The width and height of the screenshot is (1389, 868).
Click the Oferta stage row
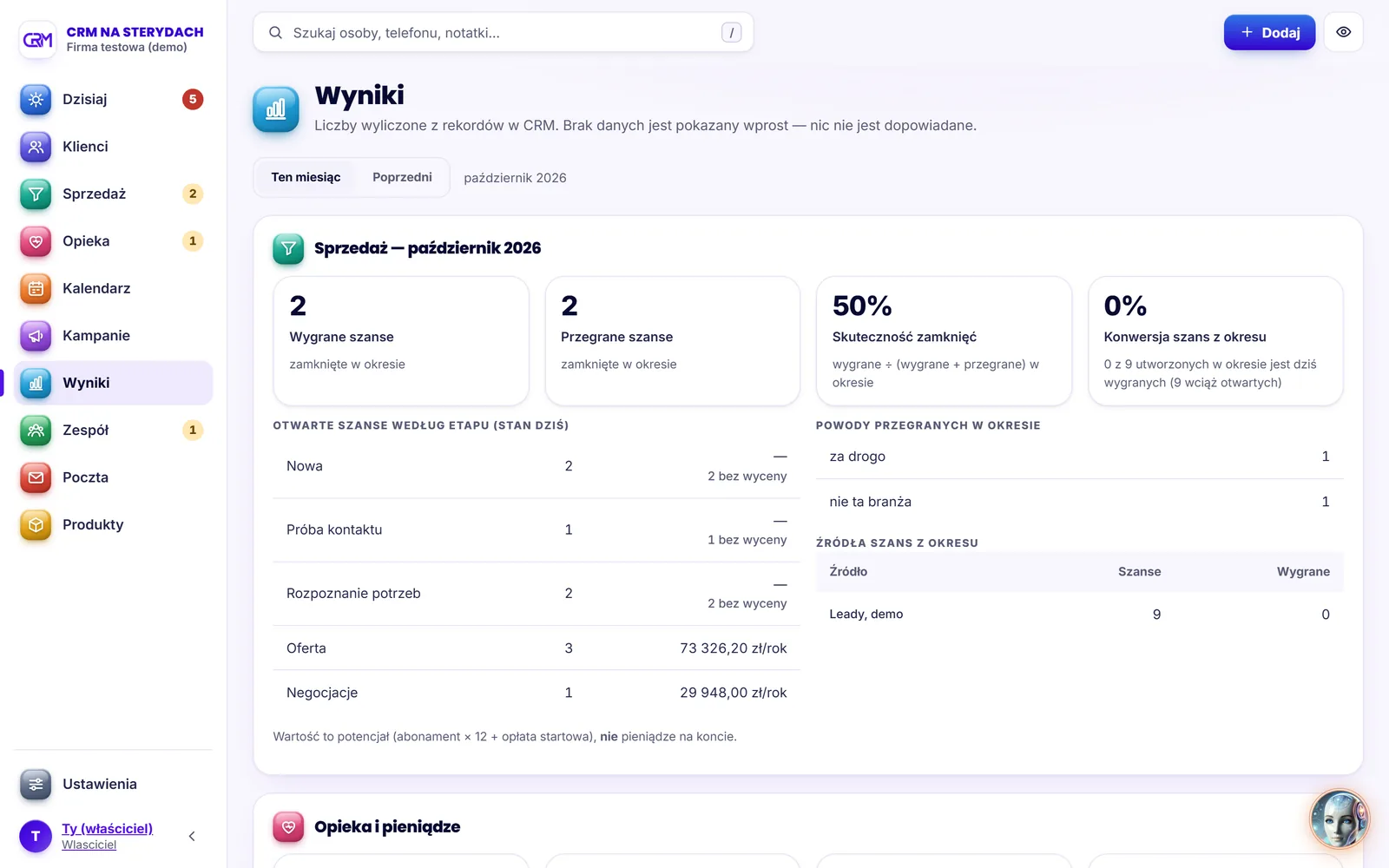tap(537, 648)
